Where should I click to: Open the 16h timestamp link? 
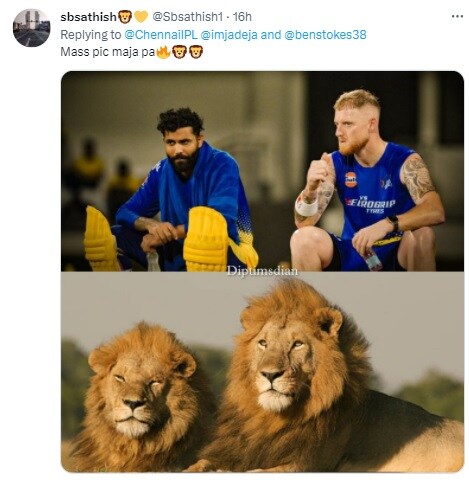point(242,17)
